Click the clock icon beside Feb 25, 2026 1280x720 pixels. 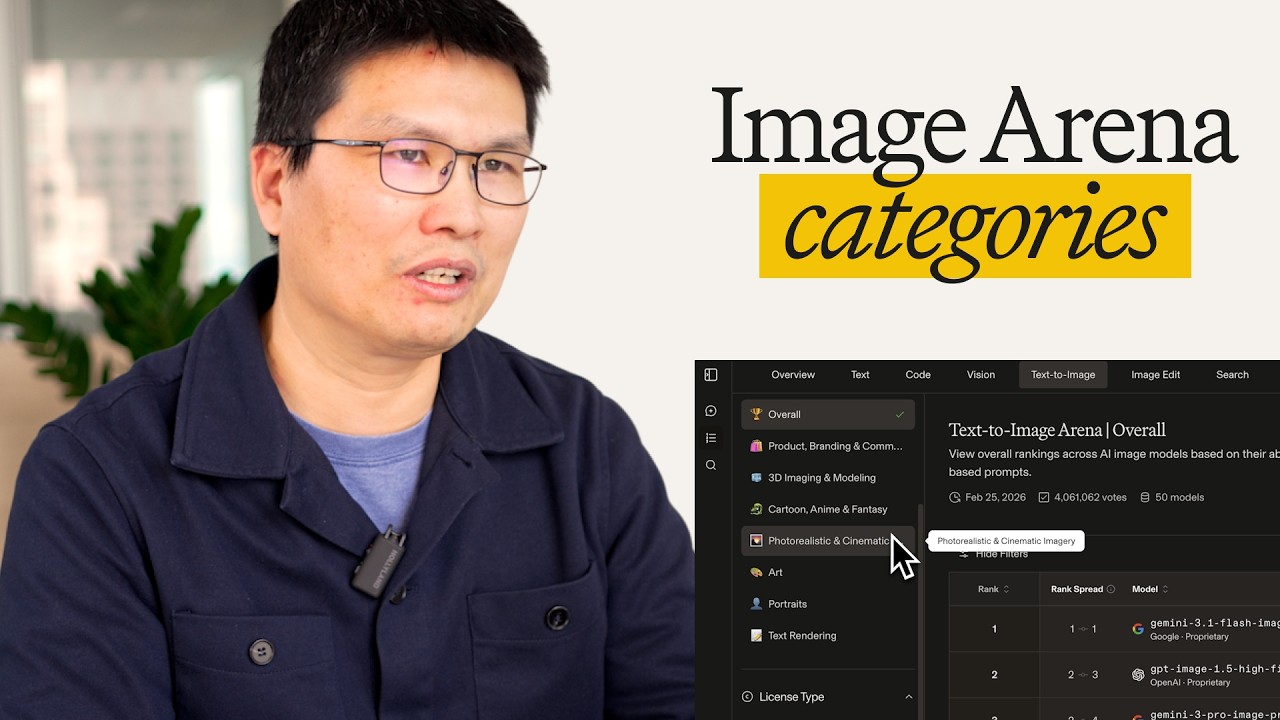coord(955,497)
